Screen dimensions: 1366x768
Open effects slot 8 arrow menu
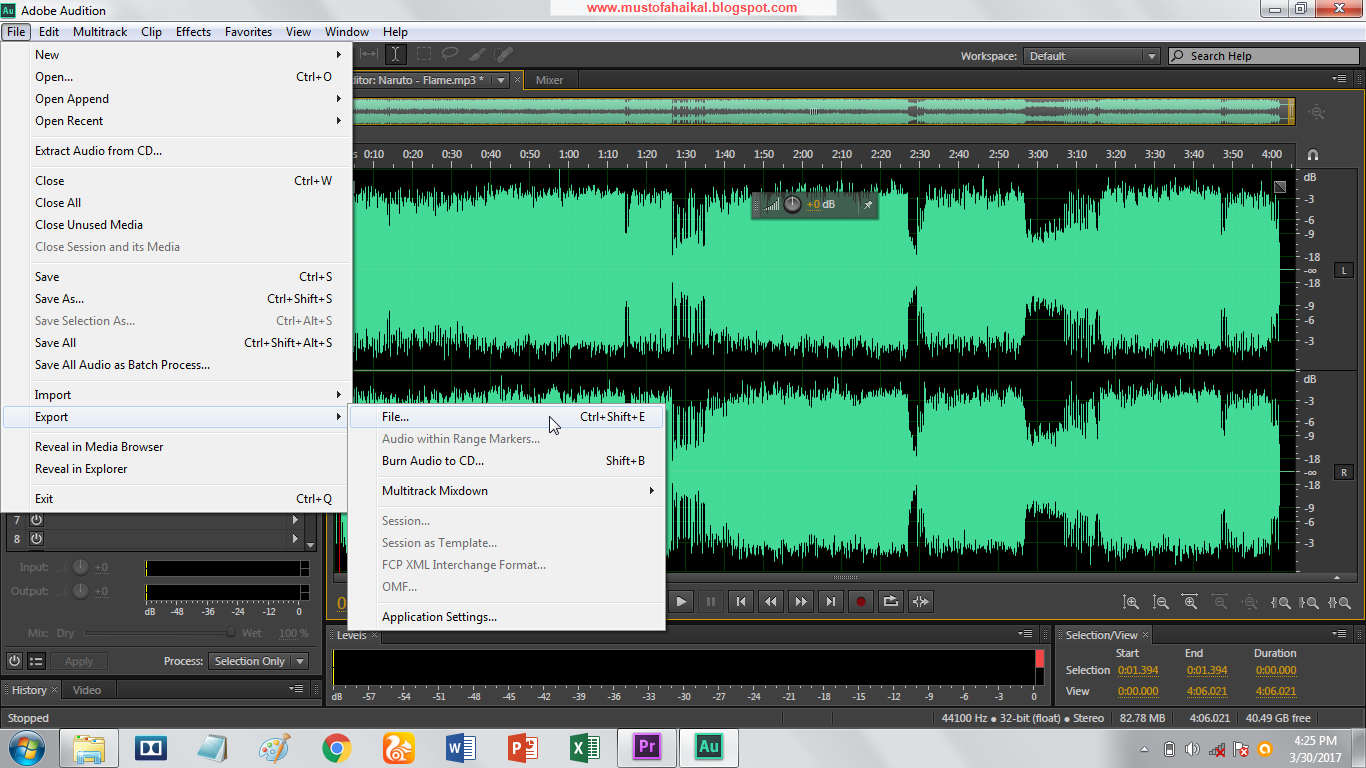click(295, 539)
